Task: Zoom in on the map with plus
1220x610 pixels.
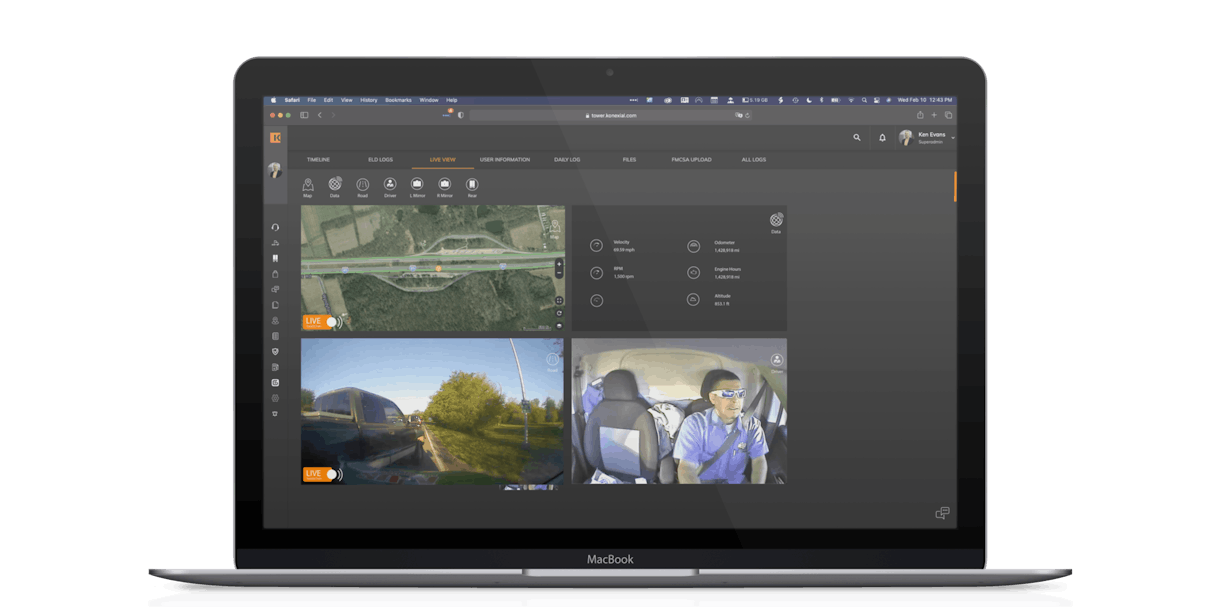Action: click(x=559, y=265)
